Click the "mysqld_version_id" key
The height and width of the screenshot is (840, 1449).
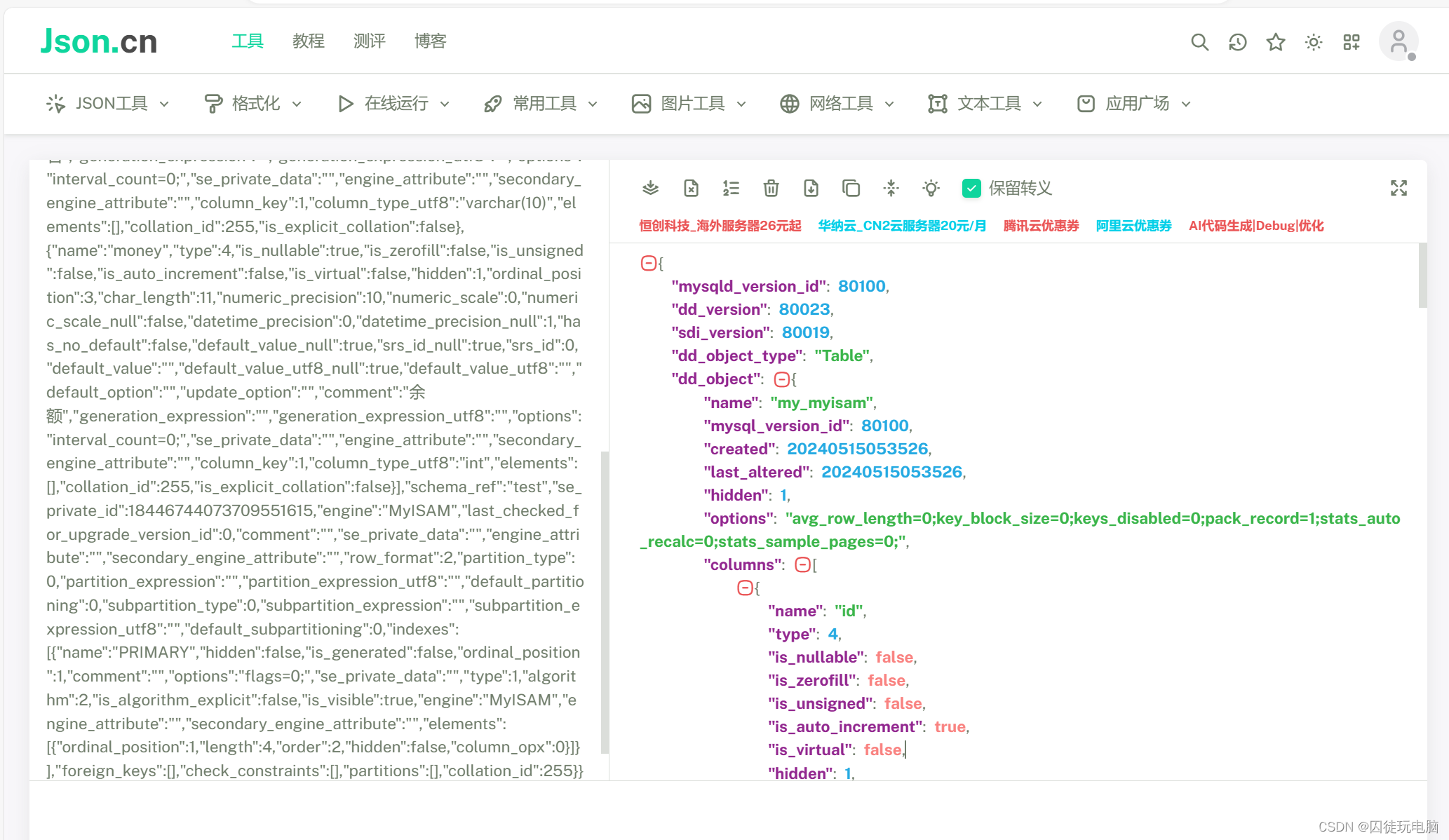[750, 286]
